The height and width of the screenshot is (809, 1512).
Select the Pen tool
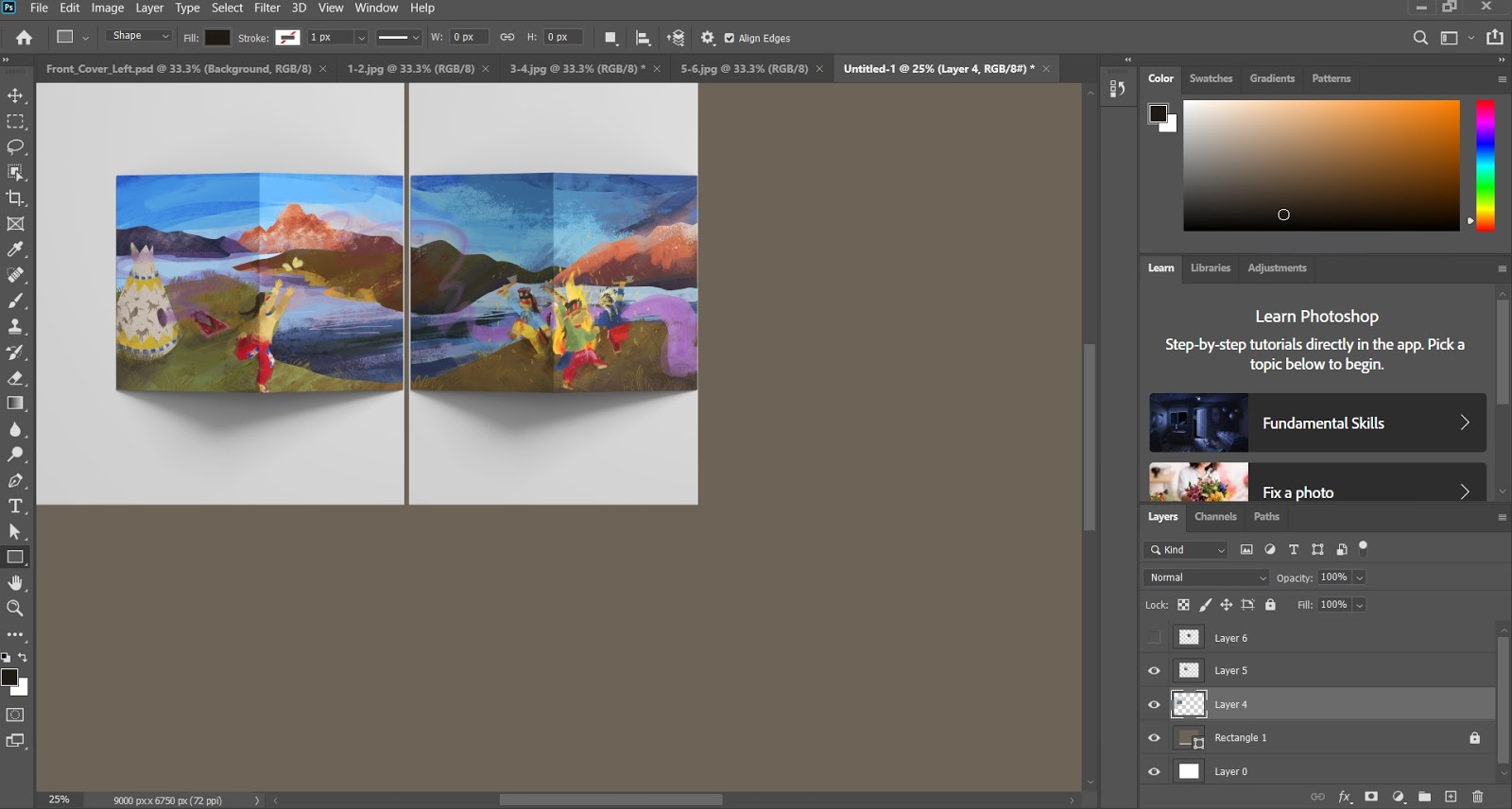pos(15,480)
